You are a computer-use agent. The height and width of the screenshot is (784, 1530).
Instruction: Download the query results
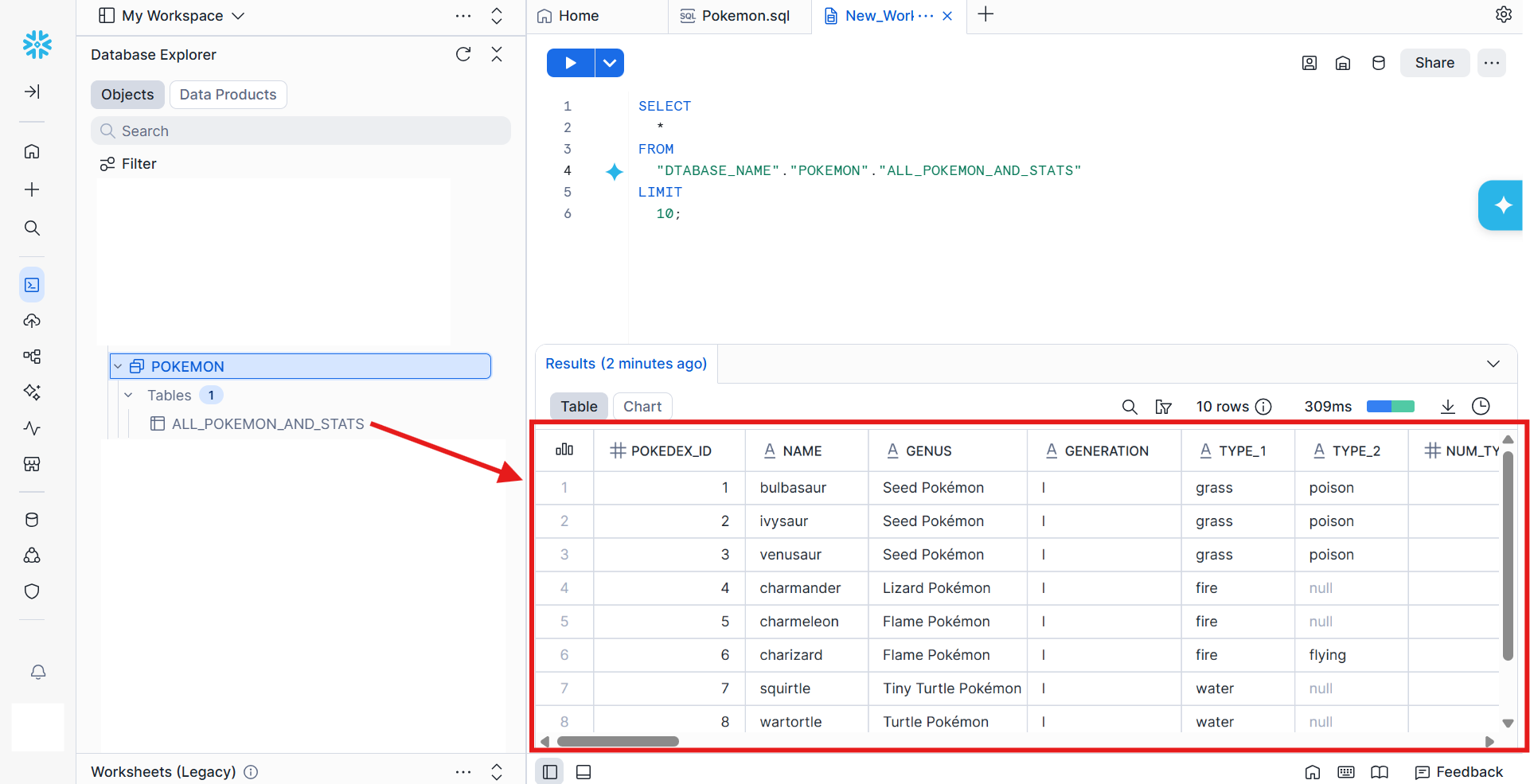click(x=1448, y=407)
